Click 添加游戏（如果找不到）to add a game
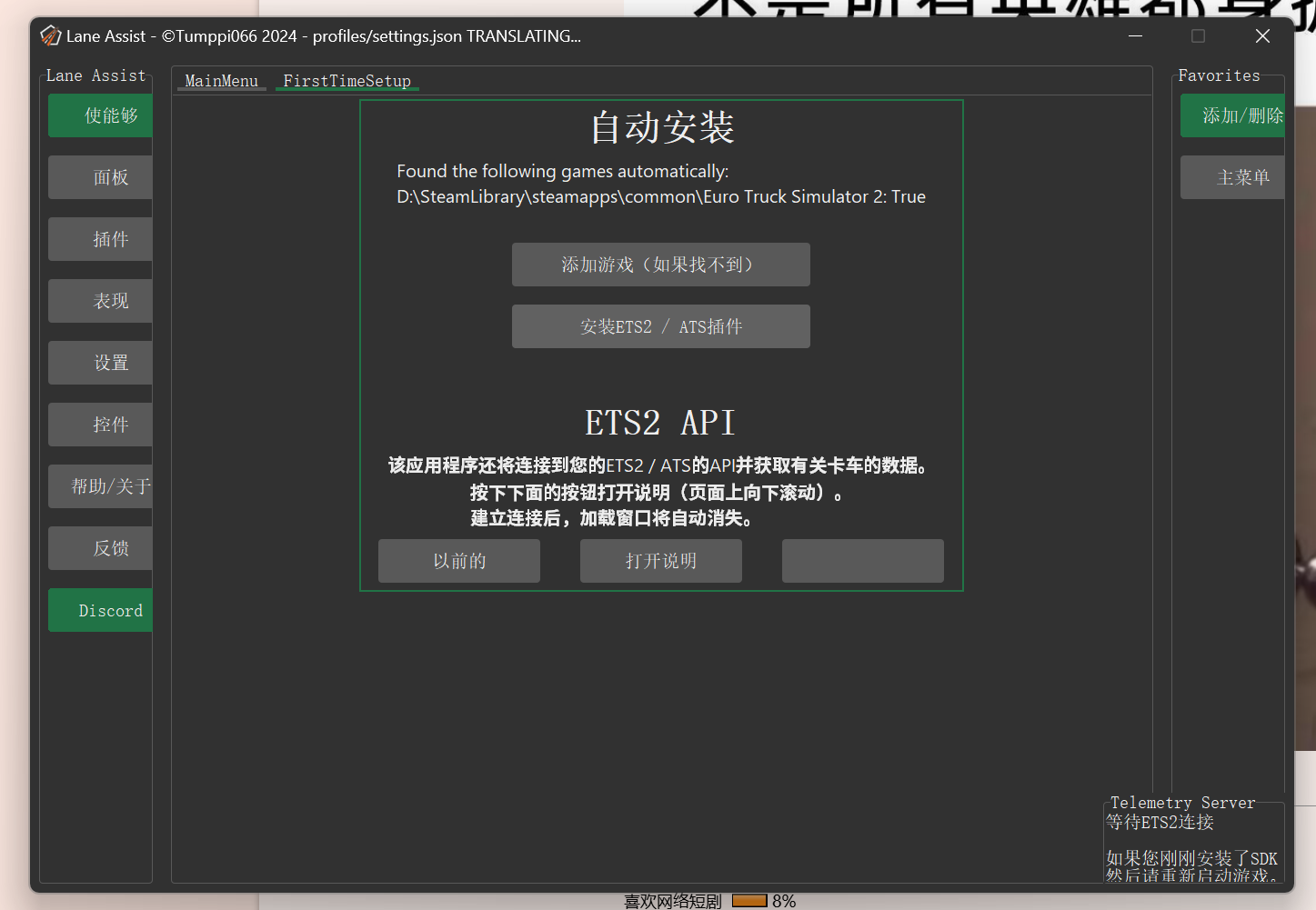Viewport: 1316px width, 910px height. click(x=660, y=265)
